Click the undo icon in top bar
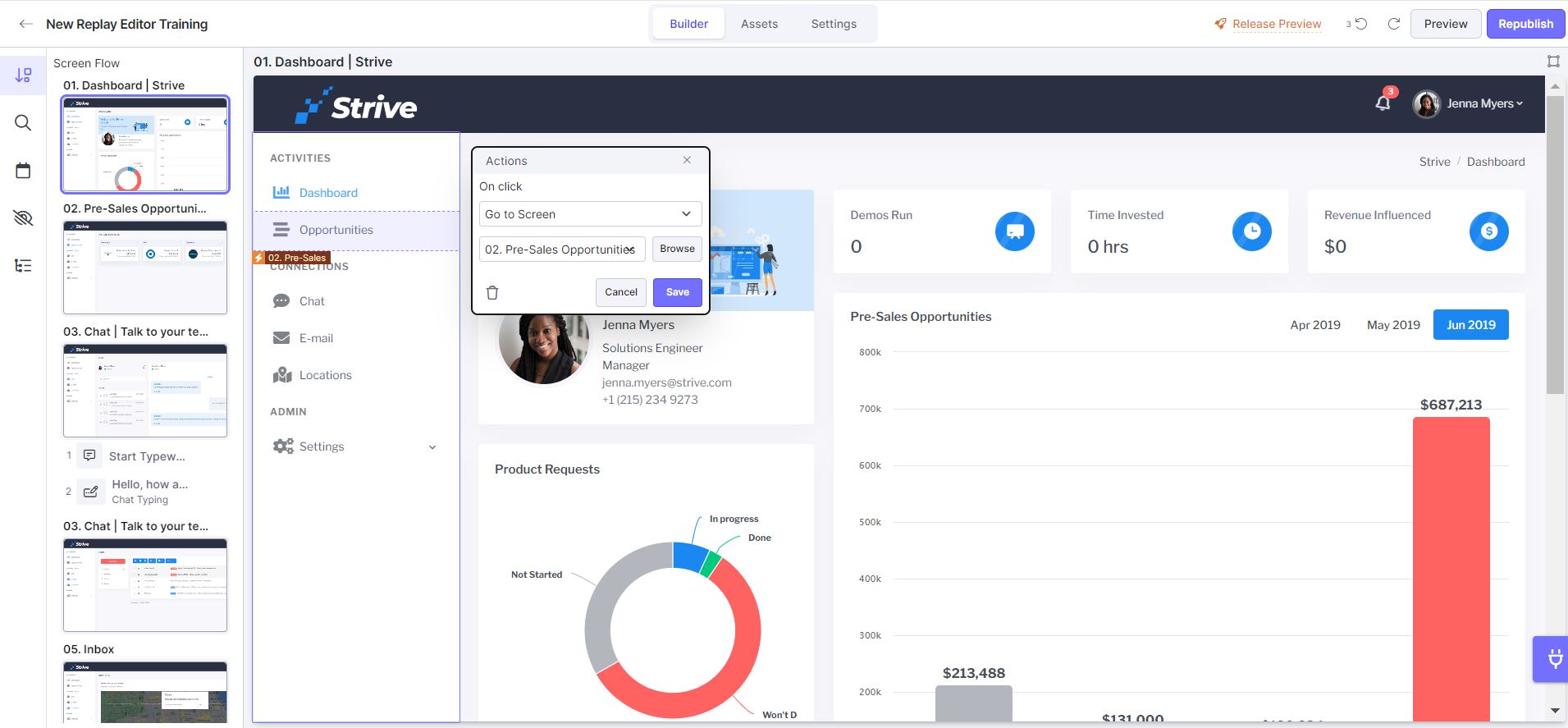1568x728 pixels. click(x=1360, y=24)
